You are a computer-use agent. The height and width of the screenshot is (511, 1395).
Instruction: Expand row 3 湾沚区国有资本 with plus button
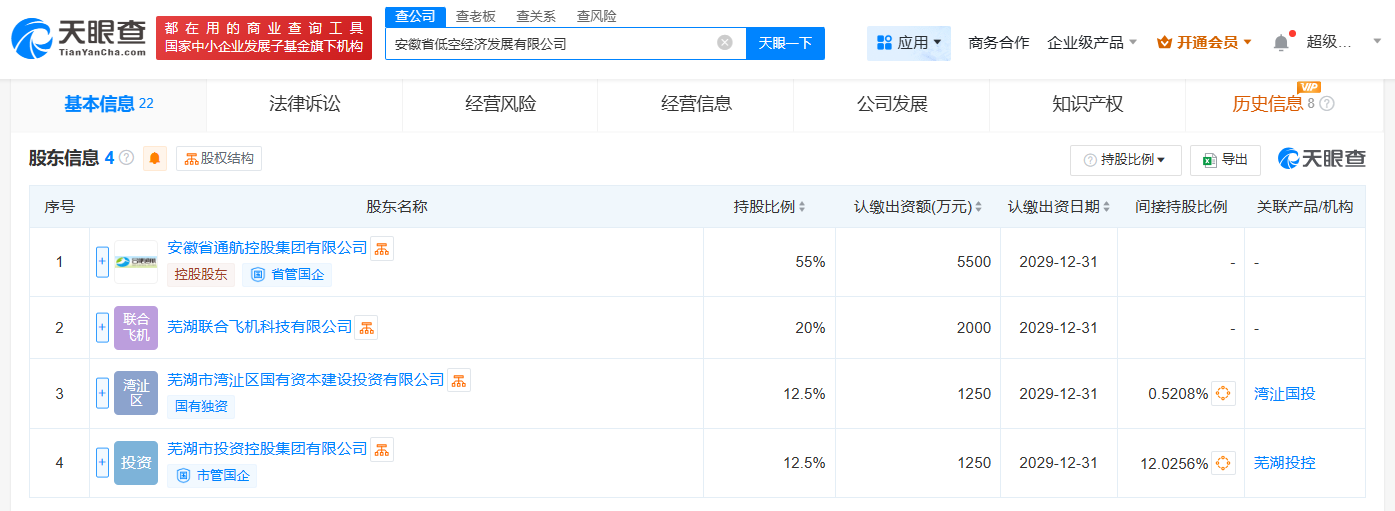[x=102, y=393]
